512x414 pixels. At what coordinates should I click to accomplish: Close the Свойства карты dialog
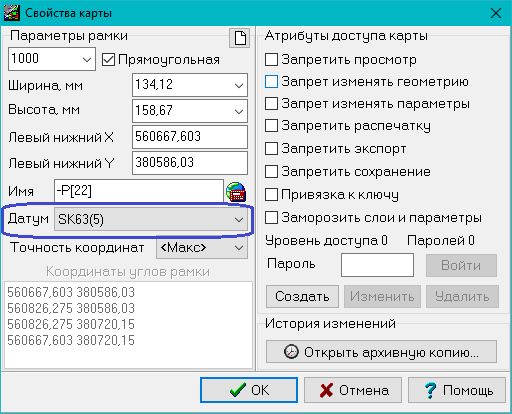(496, 13)
